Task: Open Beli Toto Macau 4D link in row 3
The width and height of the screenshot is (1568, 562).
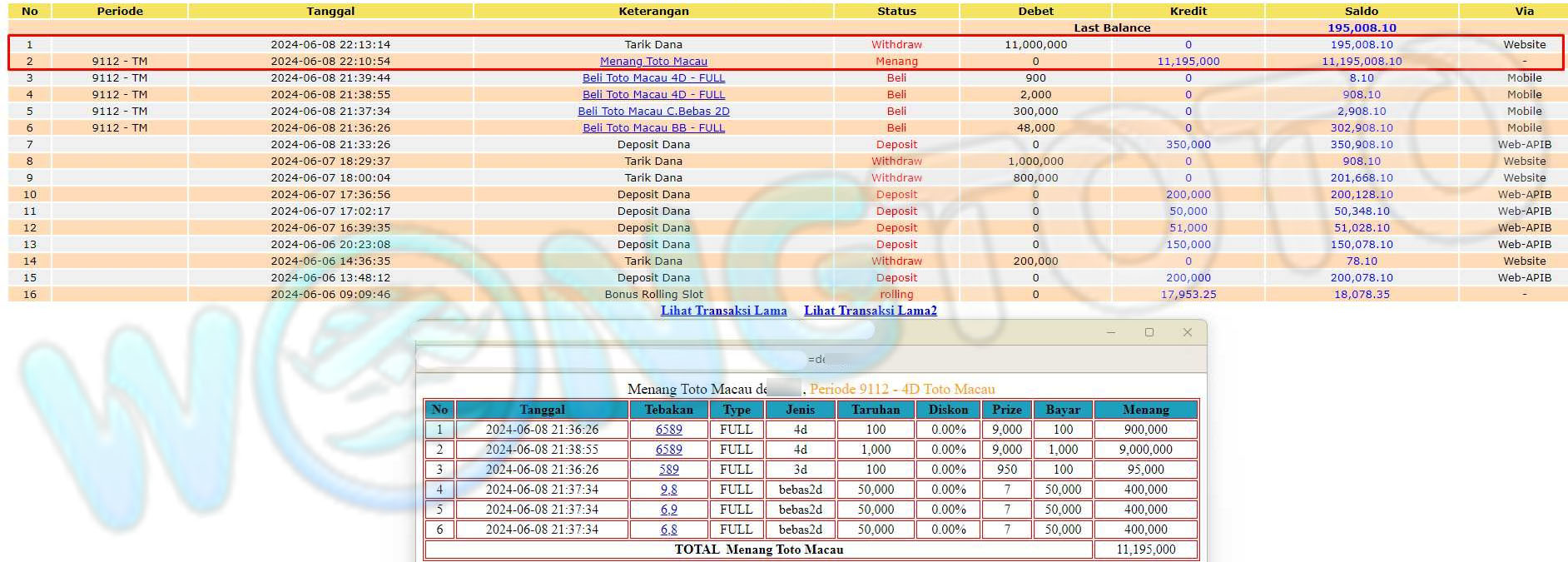Action: (653, 77)
